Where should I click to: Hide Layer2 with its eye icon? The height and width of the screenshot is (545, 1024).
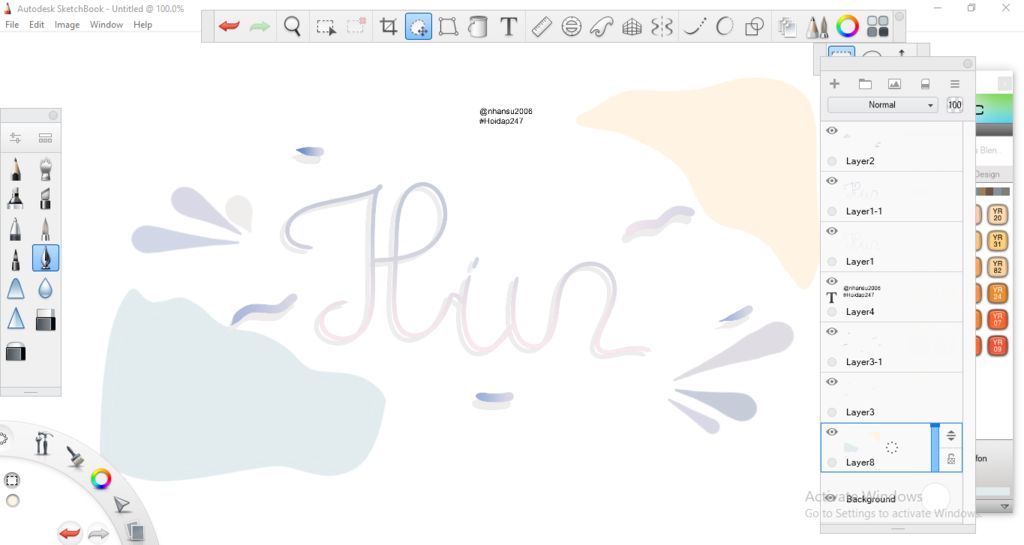[x=831, y=131]
